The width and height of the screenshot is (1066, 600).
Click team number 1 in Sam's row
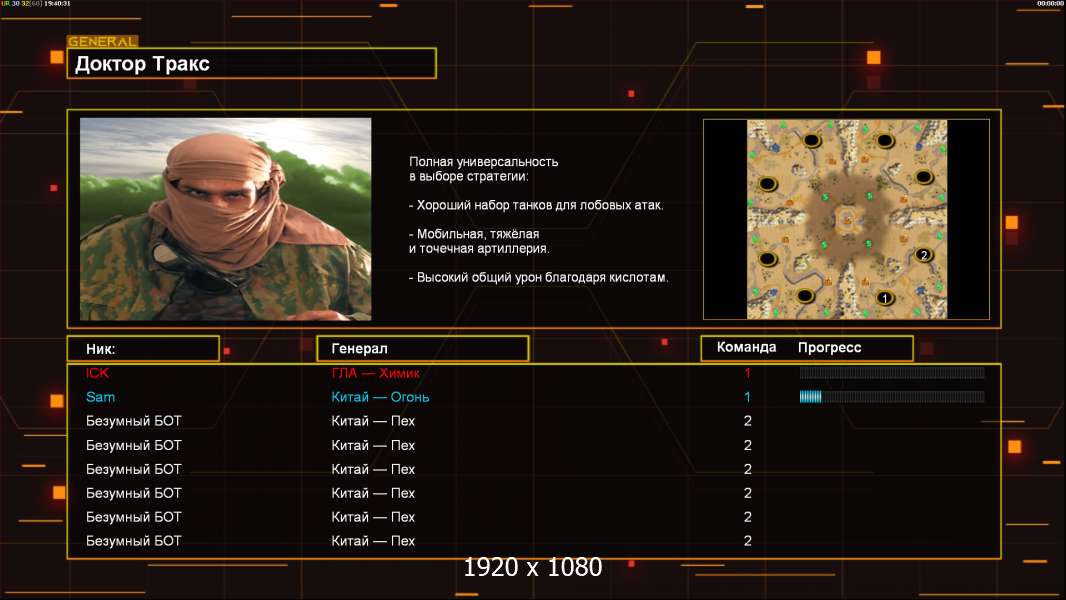[747, 397]
